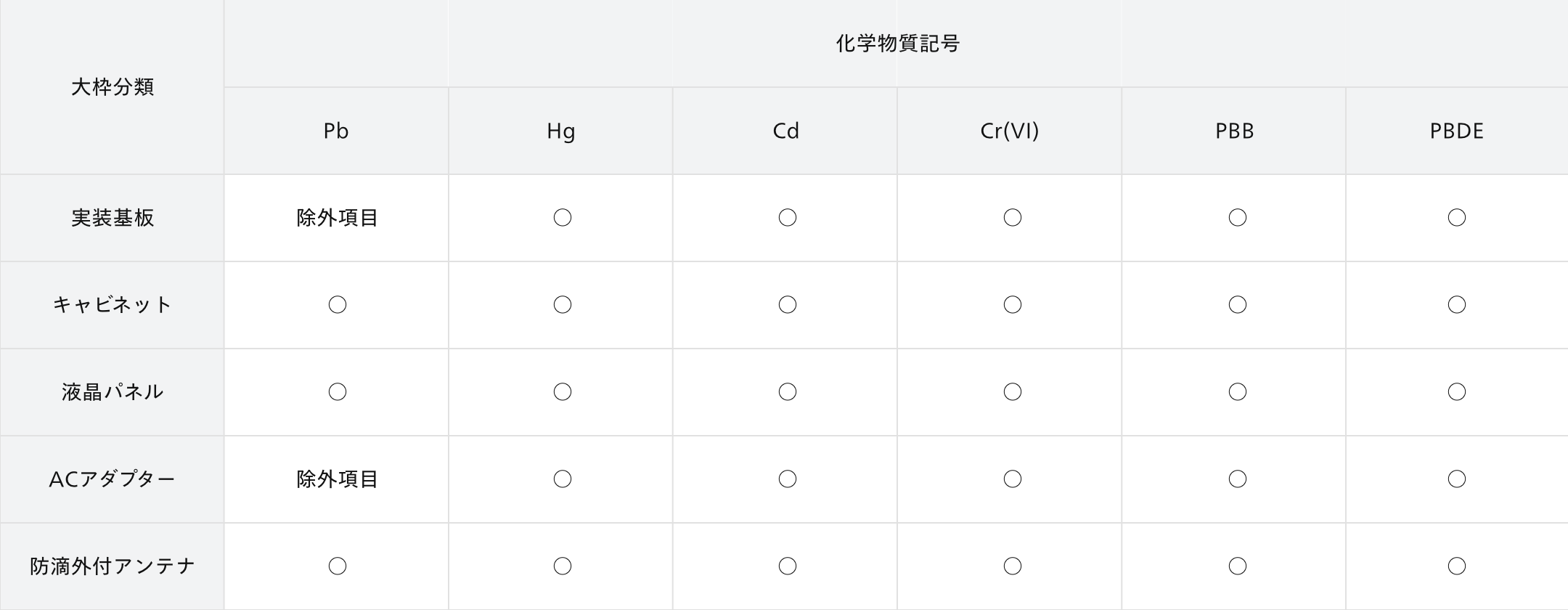Click 除外項目 in the 実装基板 row
1568x610 pixels.
(x=338, y=218)
